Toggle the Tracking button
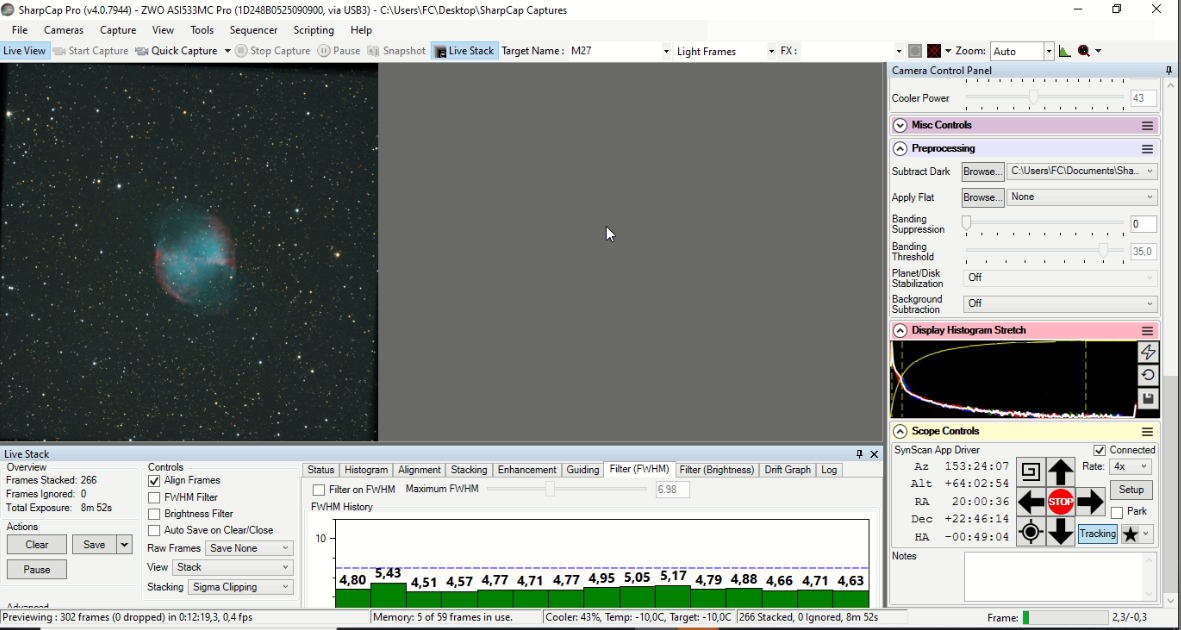Screen dimensions: 1181x630 [1097, 534]
